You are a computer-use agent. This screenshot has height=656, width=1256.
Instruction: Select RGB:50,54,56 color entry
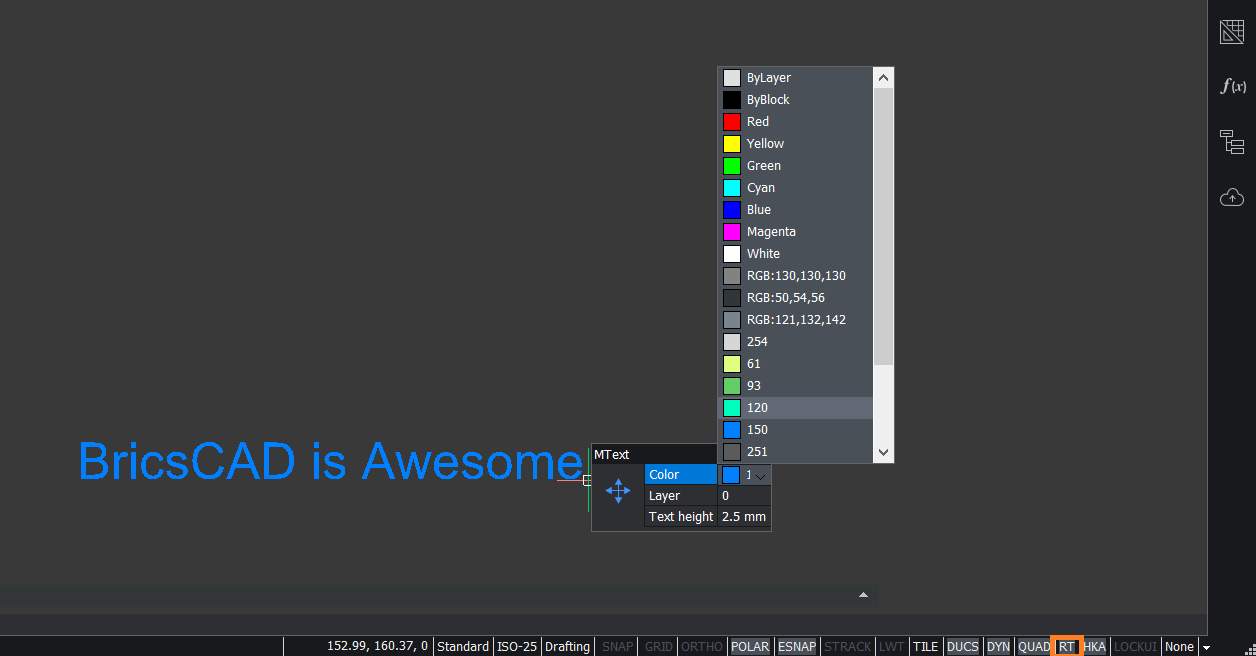(796, 298)
